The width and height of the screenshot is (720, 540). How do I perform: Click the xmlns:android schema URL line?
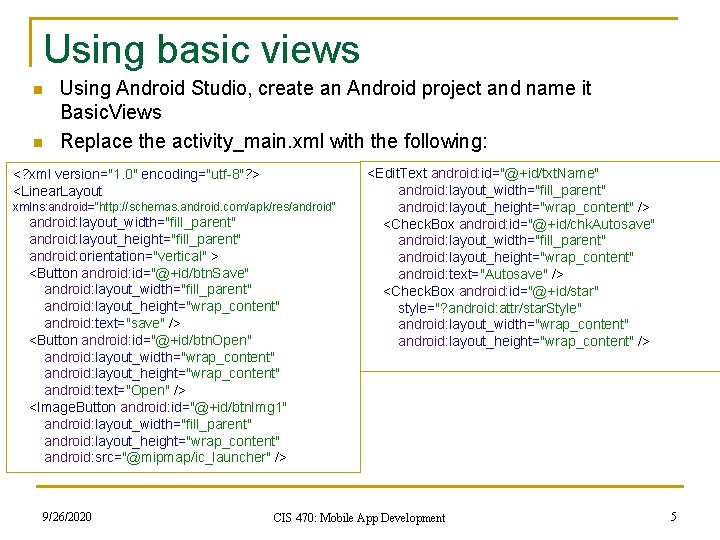coord(174,207)
